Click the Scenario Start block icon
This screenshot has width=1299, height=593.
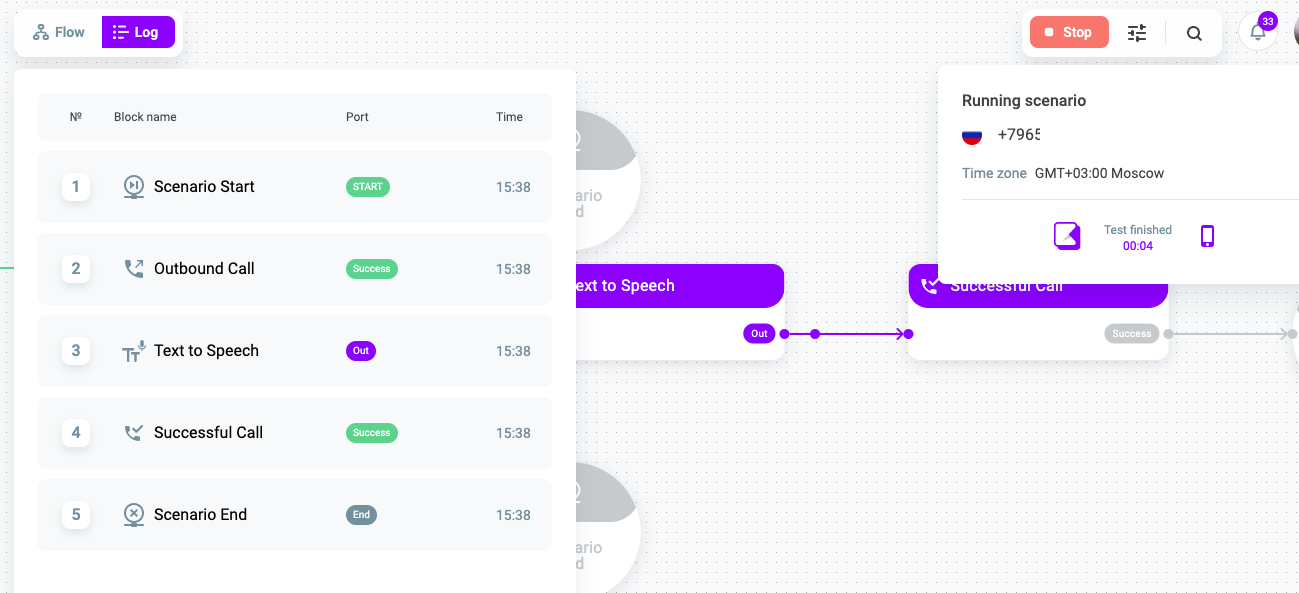(x=134, y=187)
